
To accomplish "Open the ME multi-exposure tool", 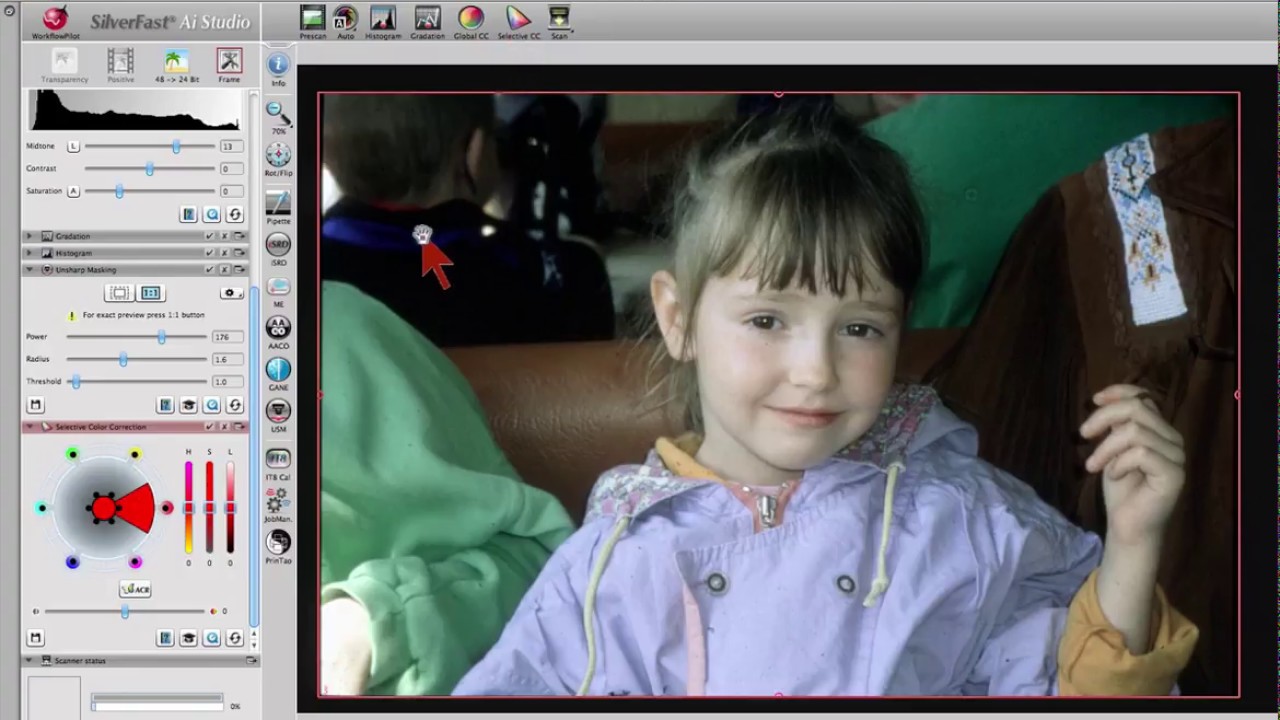I will [x=278, y=292].
